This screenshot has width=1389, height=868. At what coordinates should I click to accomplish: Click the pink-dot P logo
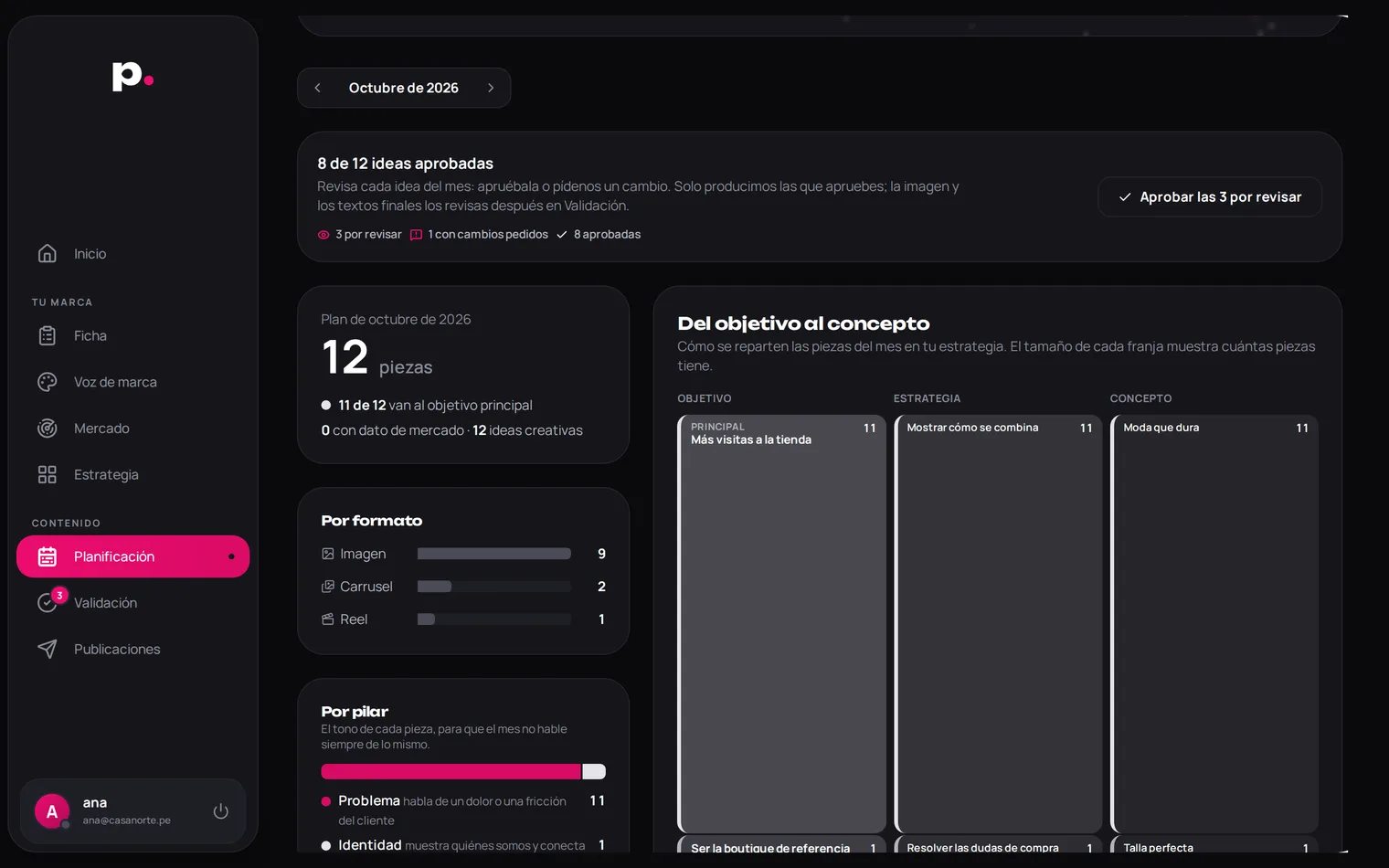click(x=133, y=76)
